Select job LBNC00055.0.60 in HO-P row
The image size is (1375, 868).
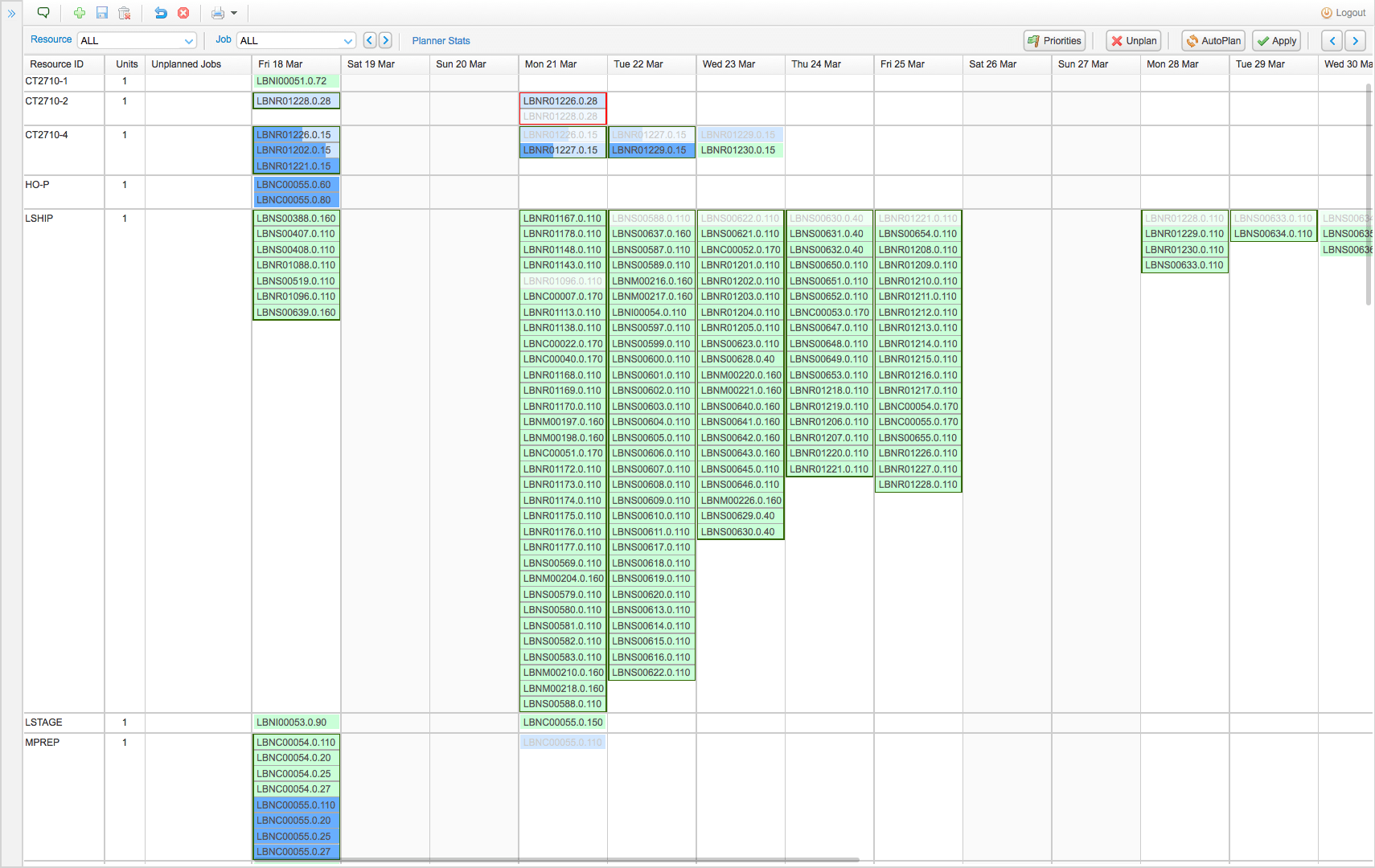pos(296,185)
